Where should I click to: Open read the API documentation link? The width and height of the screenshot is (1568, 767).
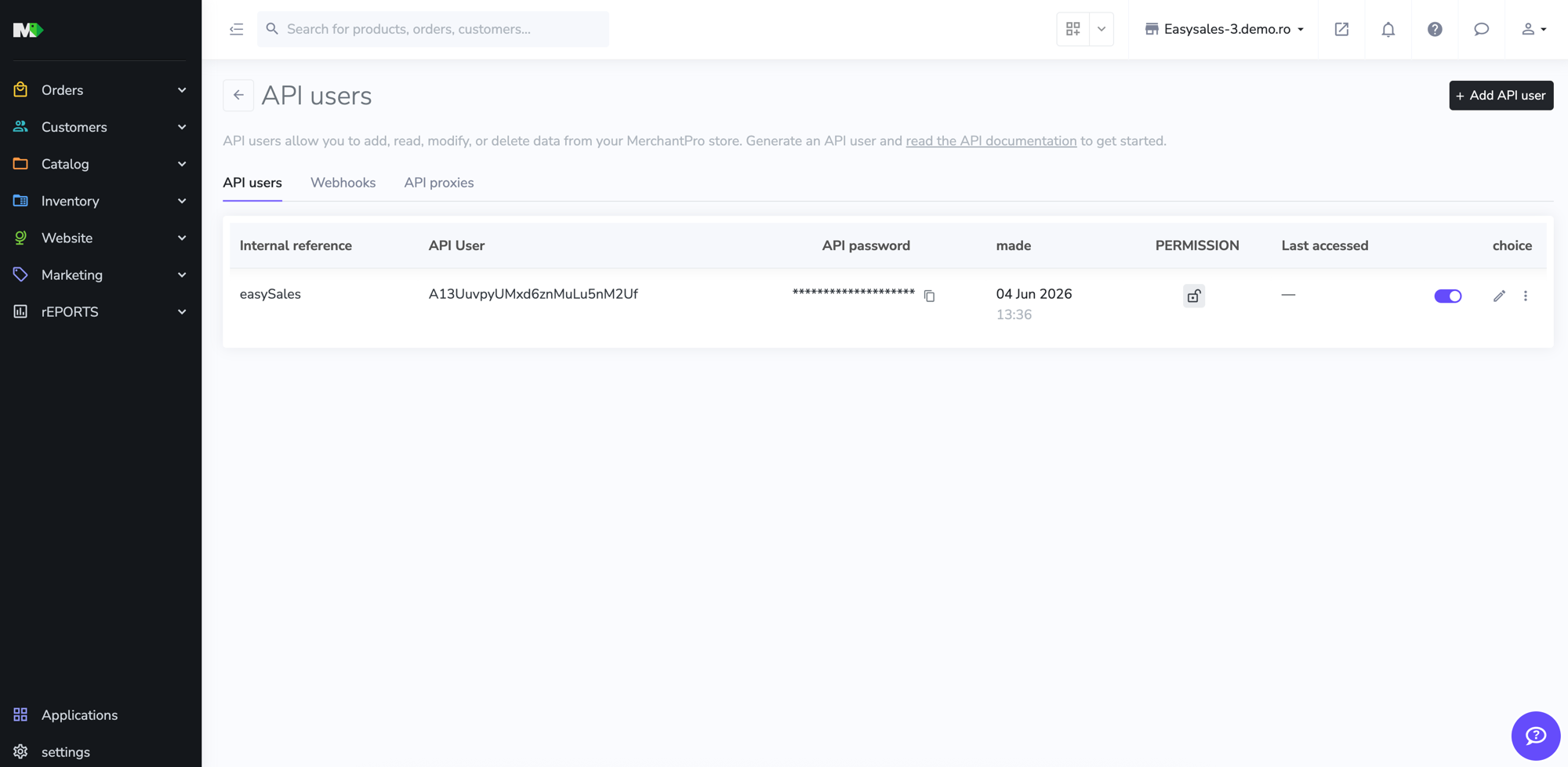[x=991, y=141]
